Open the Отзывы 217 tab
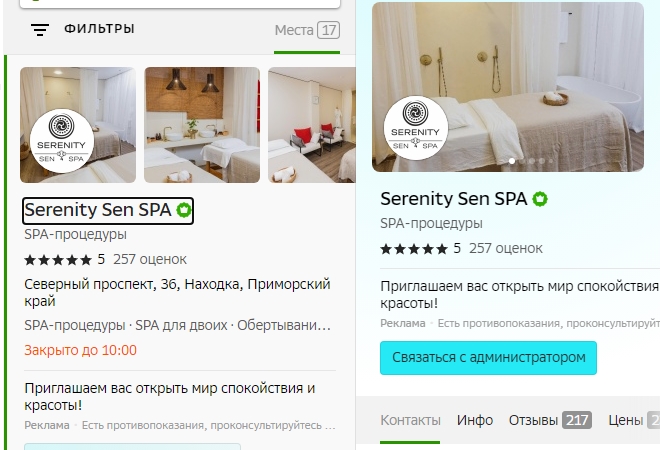This screenshot has width=660, height=450. 550,420
